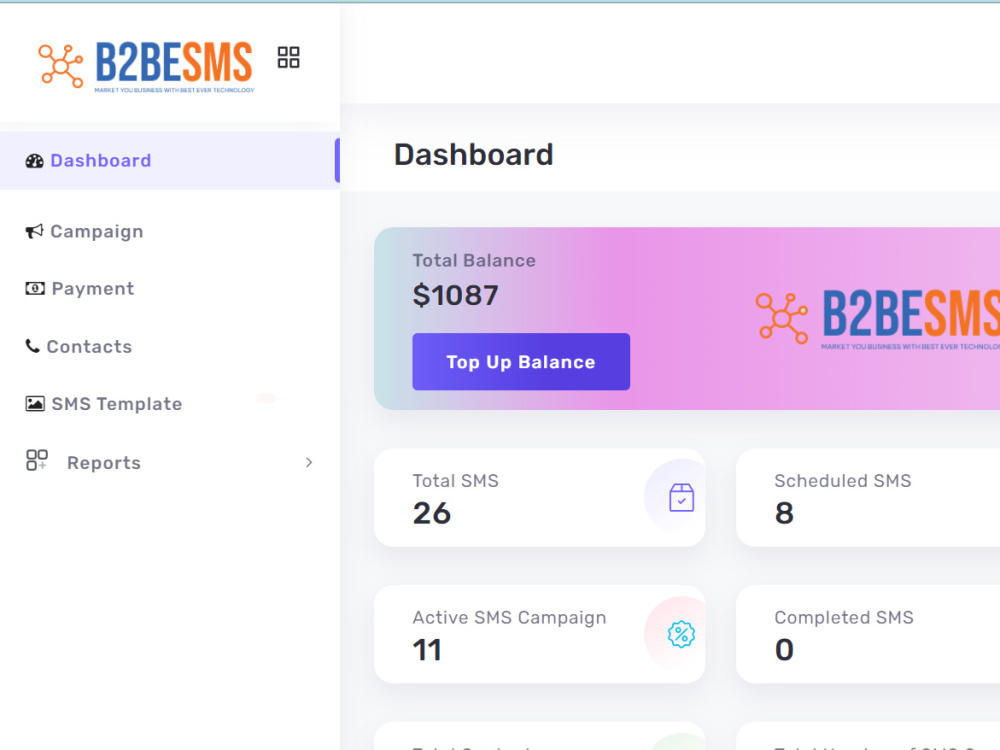Open the Reports menu item
The width and height of the screenshot is (1000, 750).
(170, 462)
